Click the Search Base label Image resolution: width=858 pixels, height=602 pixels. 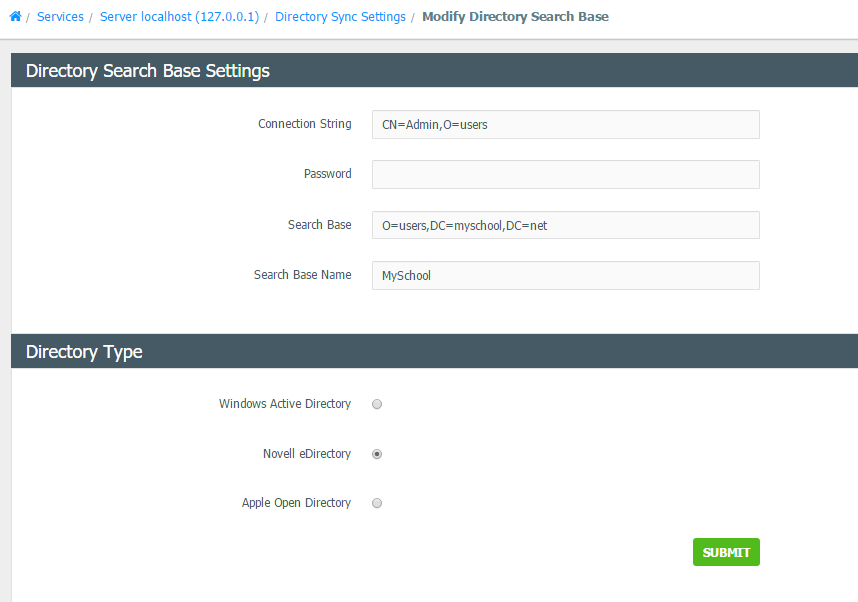click(x=320, y=225)
